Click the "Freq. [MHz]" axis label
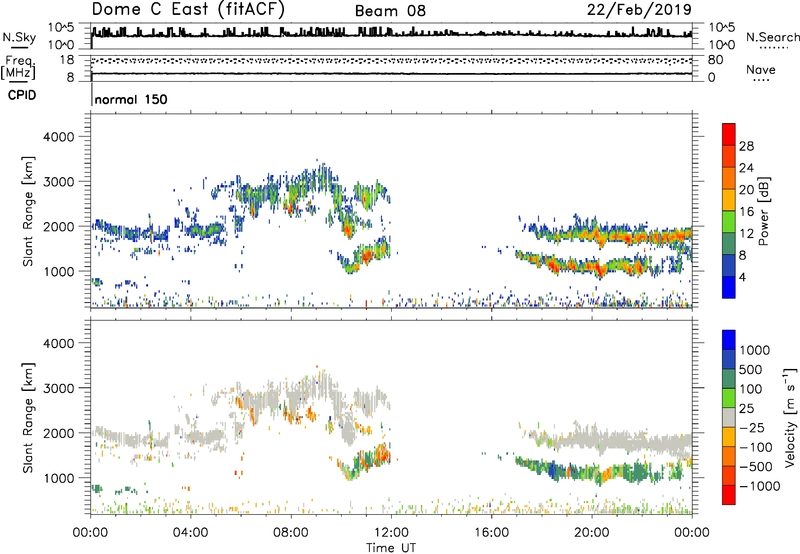 pos(18,68)
